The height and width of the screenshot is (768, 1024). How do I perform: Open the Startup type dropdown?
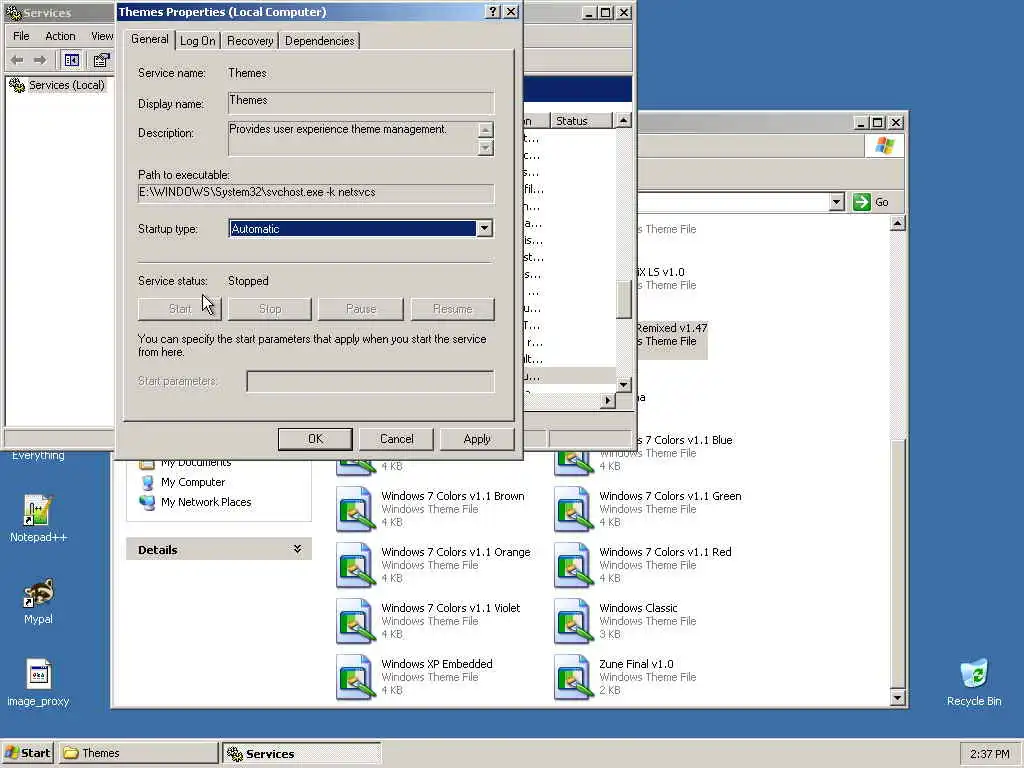pyautogui.click(x=484, y=229)
